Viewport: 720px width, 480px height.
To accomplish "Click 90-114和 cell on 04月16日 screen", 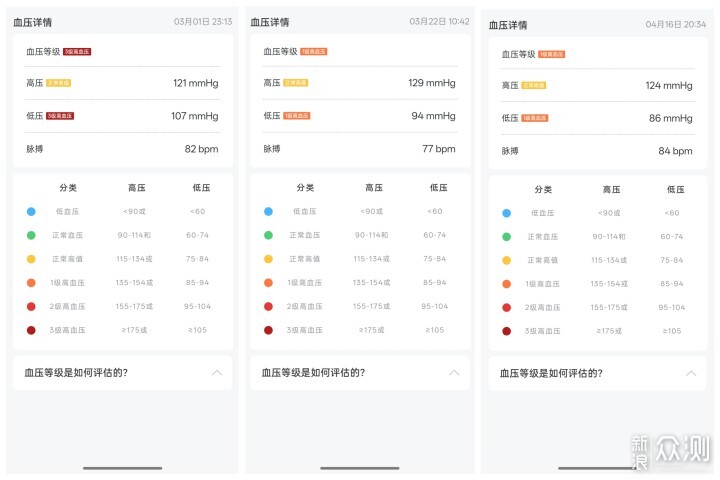I will click(609, 237).
